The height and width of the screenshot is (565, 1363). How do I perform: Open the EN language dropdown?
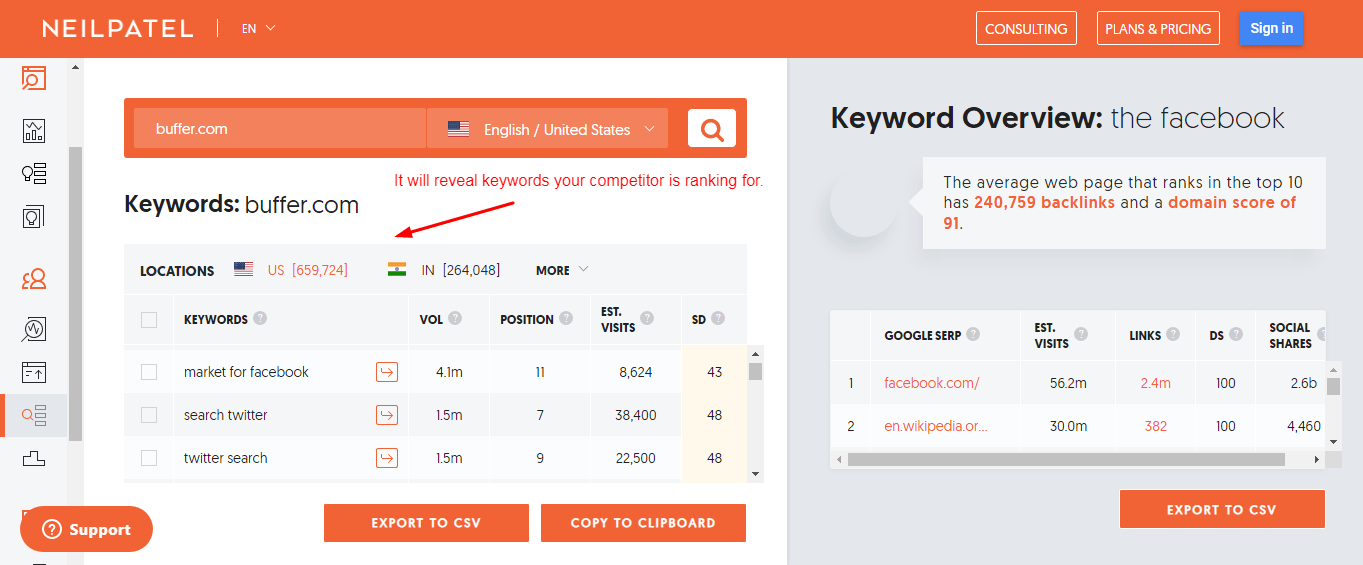(x=258, y=28)
